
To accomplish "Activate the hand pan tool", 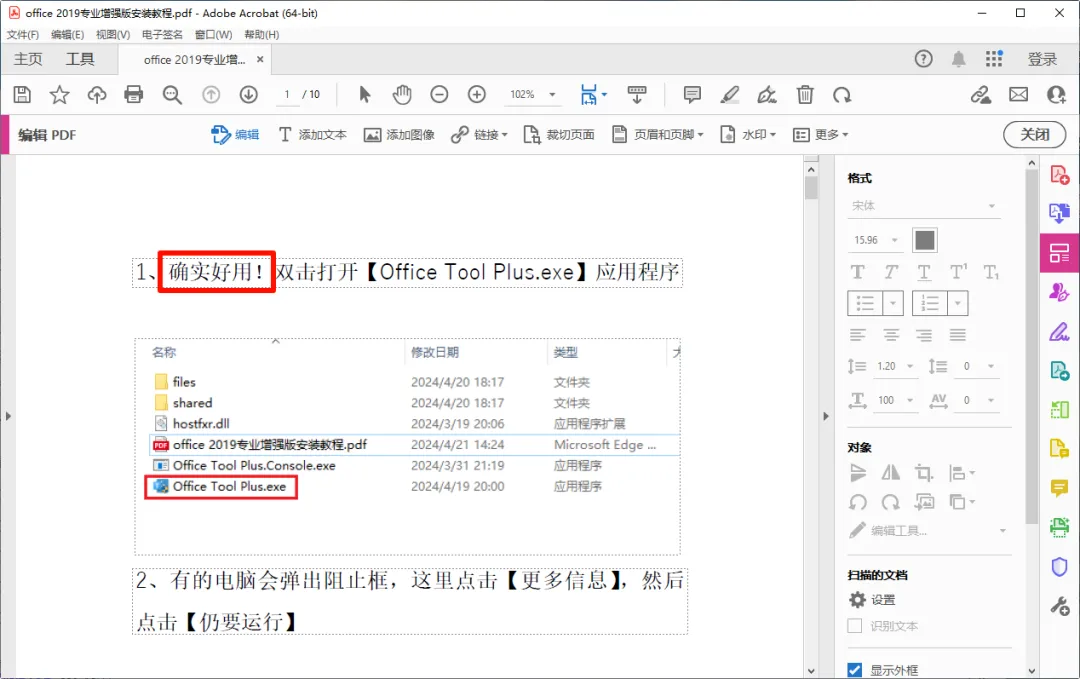I will 402,94.
